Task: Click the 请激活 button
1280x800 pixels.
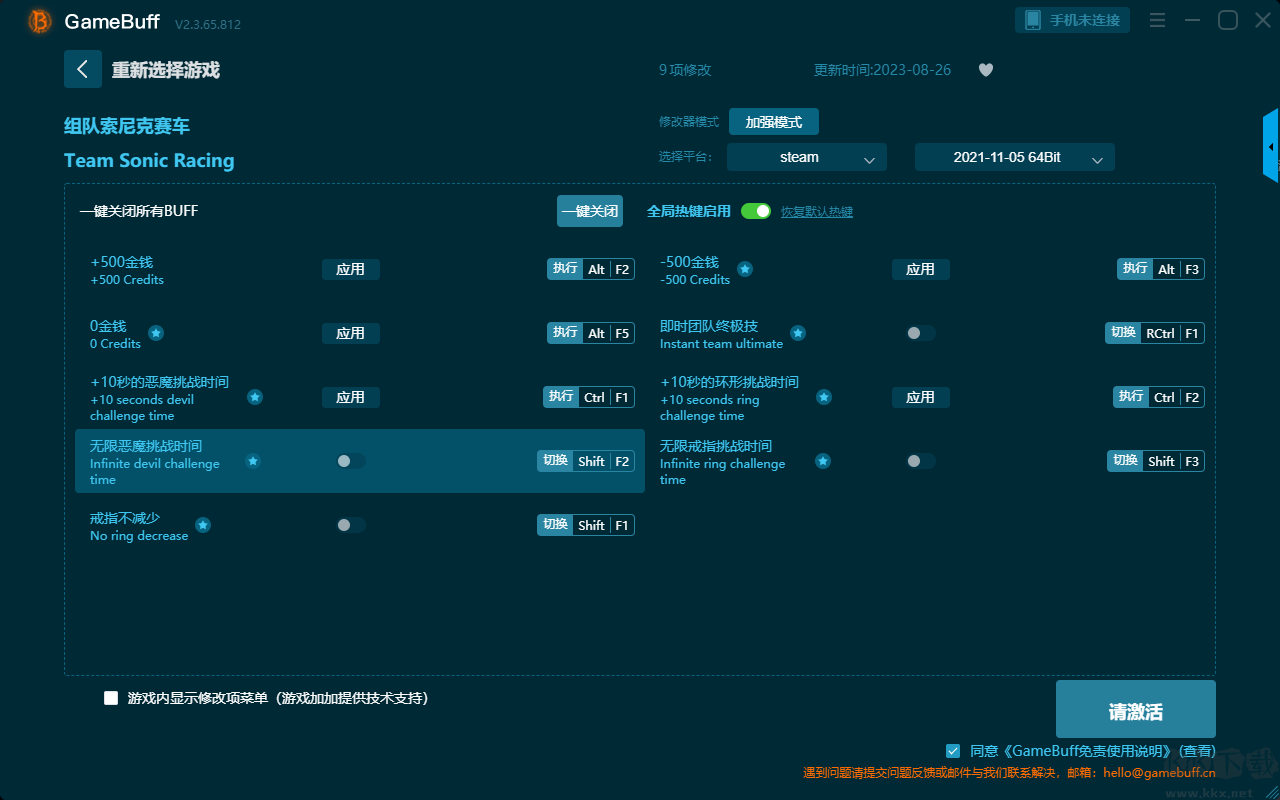Action: pos(1136,711)
